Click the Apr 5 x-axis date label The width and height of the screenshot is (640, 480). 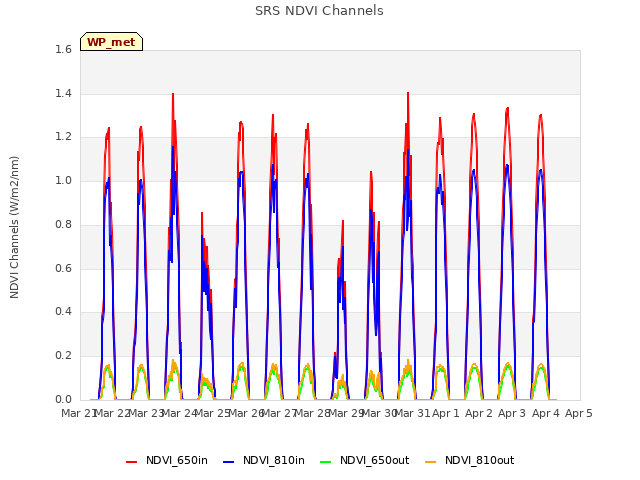pos(579,413)
